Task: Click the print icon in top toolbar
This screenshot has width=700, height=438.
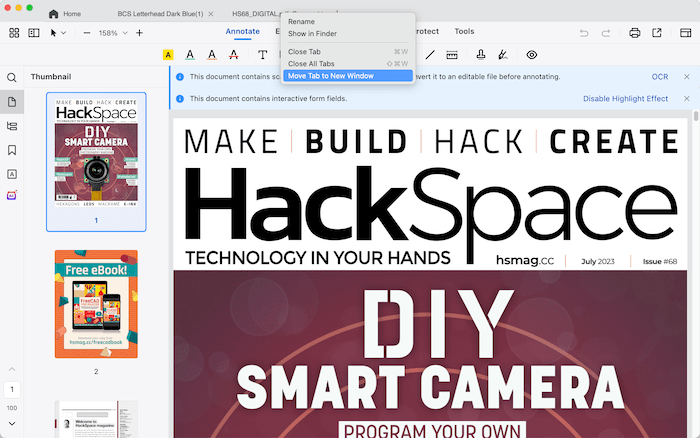Action: [x=634, y=33]
